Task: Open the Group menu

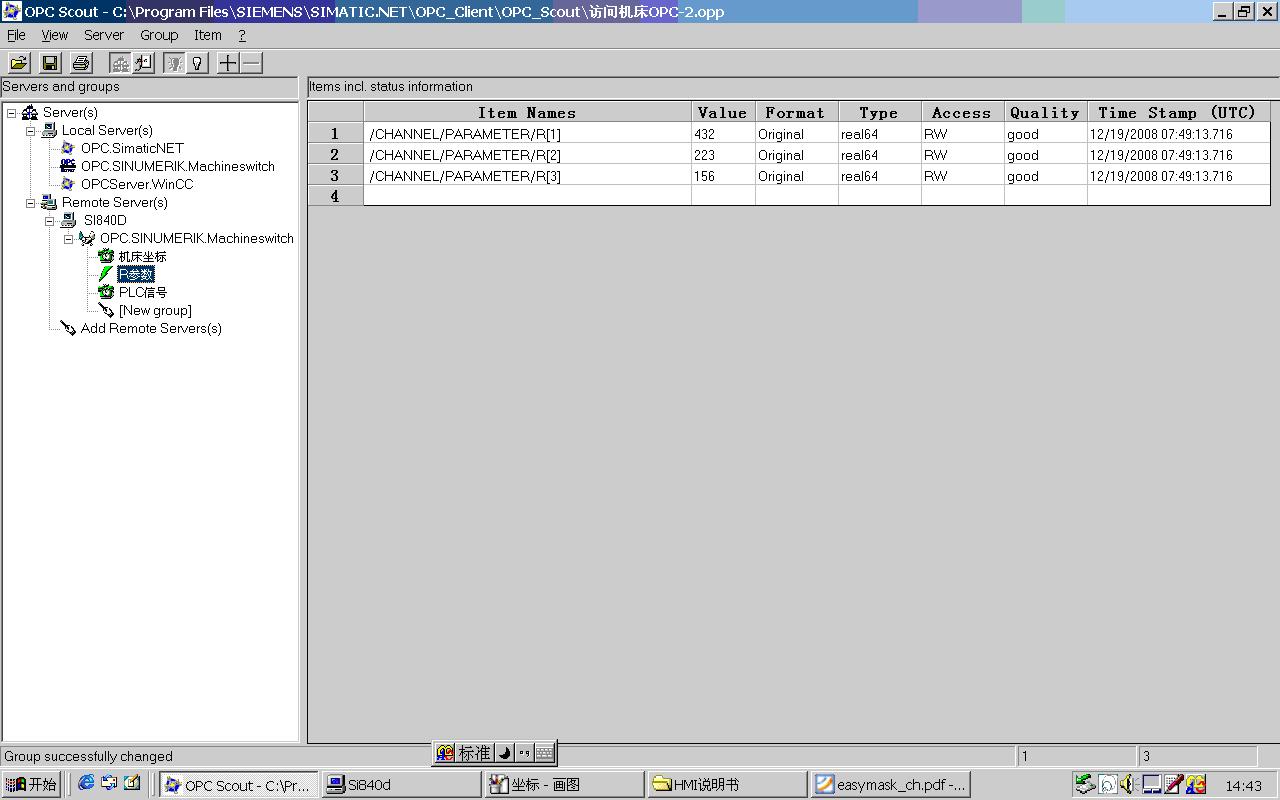Action: (159, 35)
